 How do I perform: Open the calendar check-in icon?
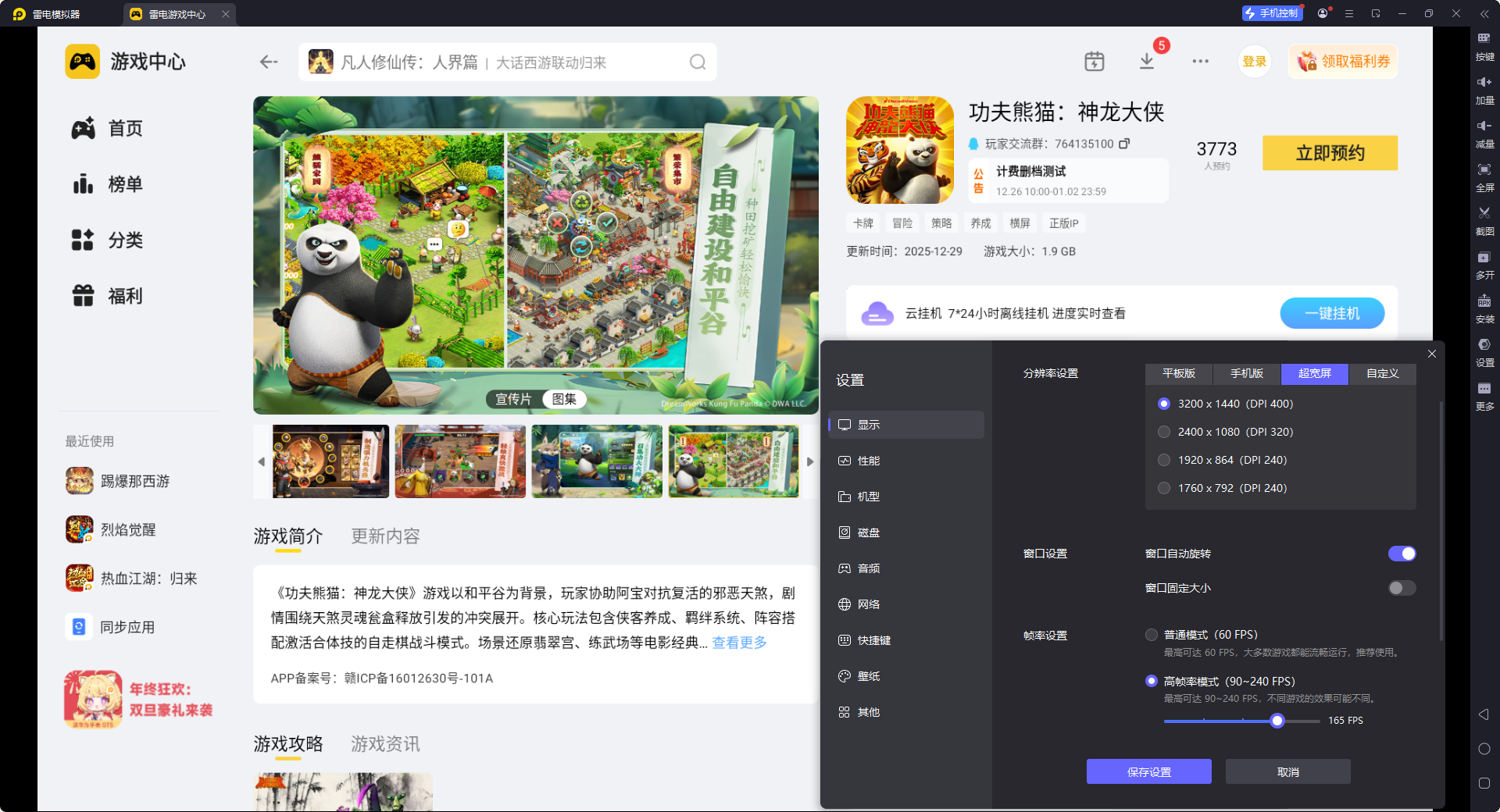point(1094,62)
